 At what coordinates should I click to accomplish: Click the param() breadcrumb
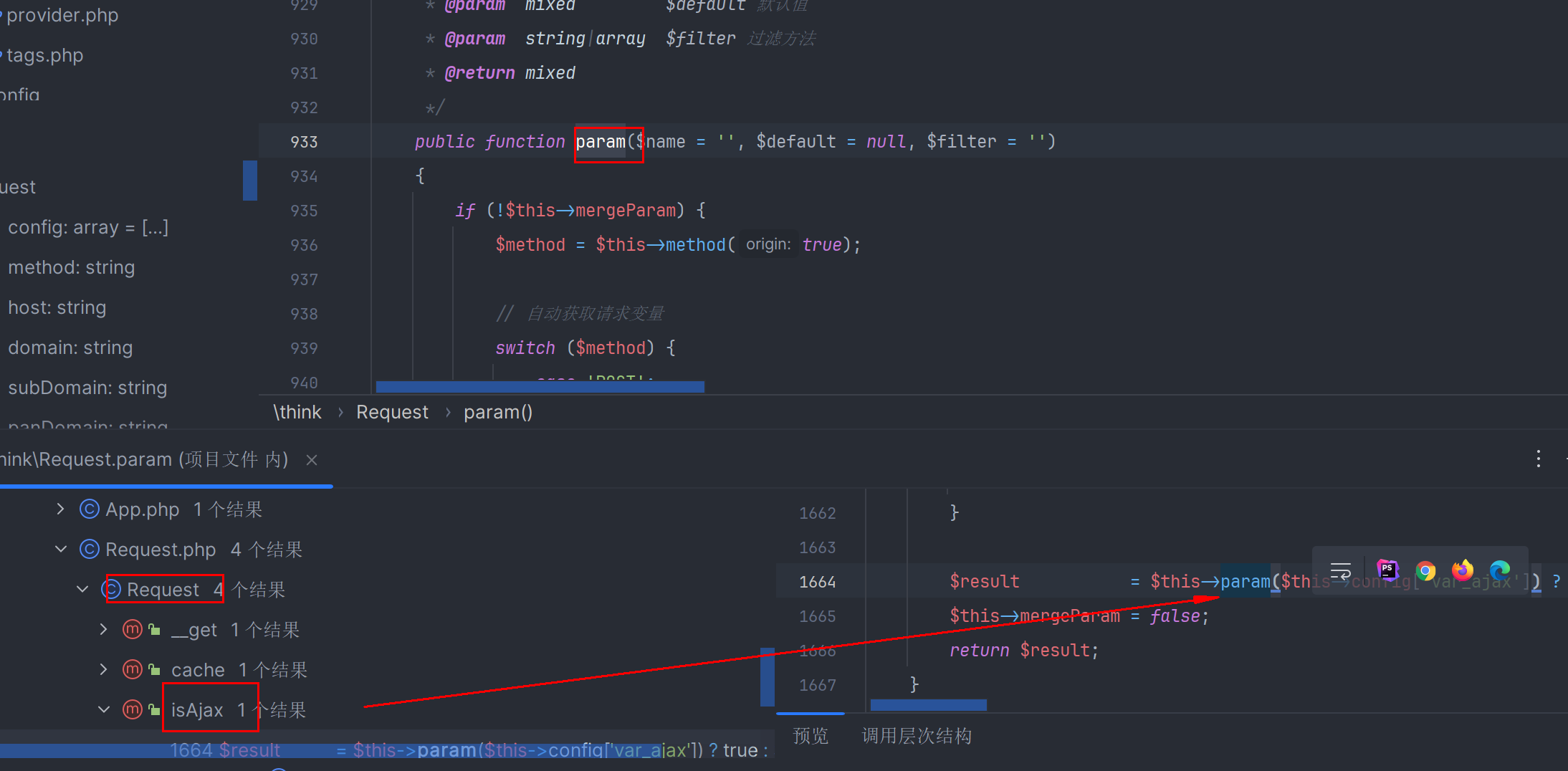pos(498,412)
